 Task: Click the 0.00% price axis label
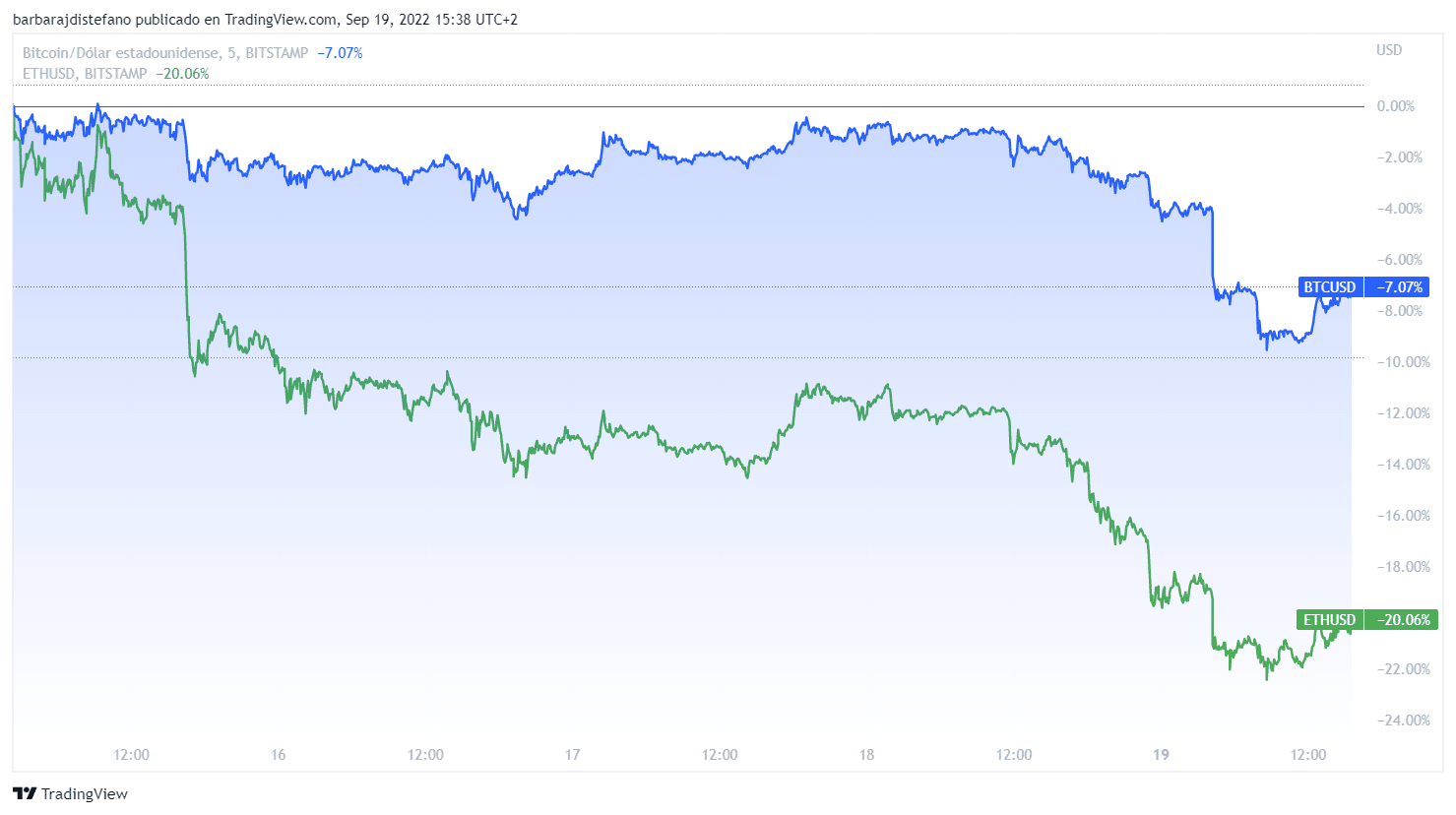[x=1396, y=106]
